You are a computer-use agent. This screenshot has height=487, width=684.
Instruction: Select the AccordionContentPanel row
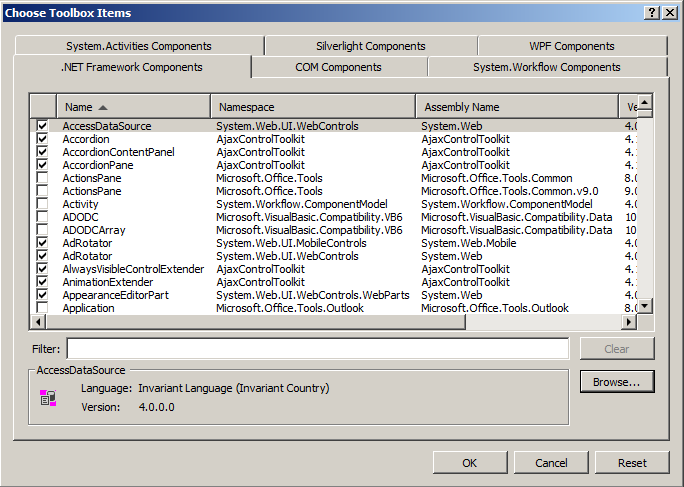[x=334, y=152]
